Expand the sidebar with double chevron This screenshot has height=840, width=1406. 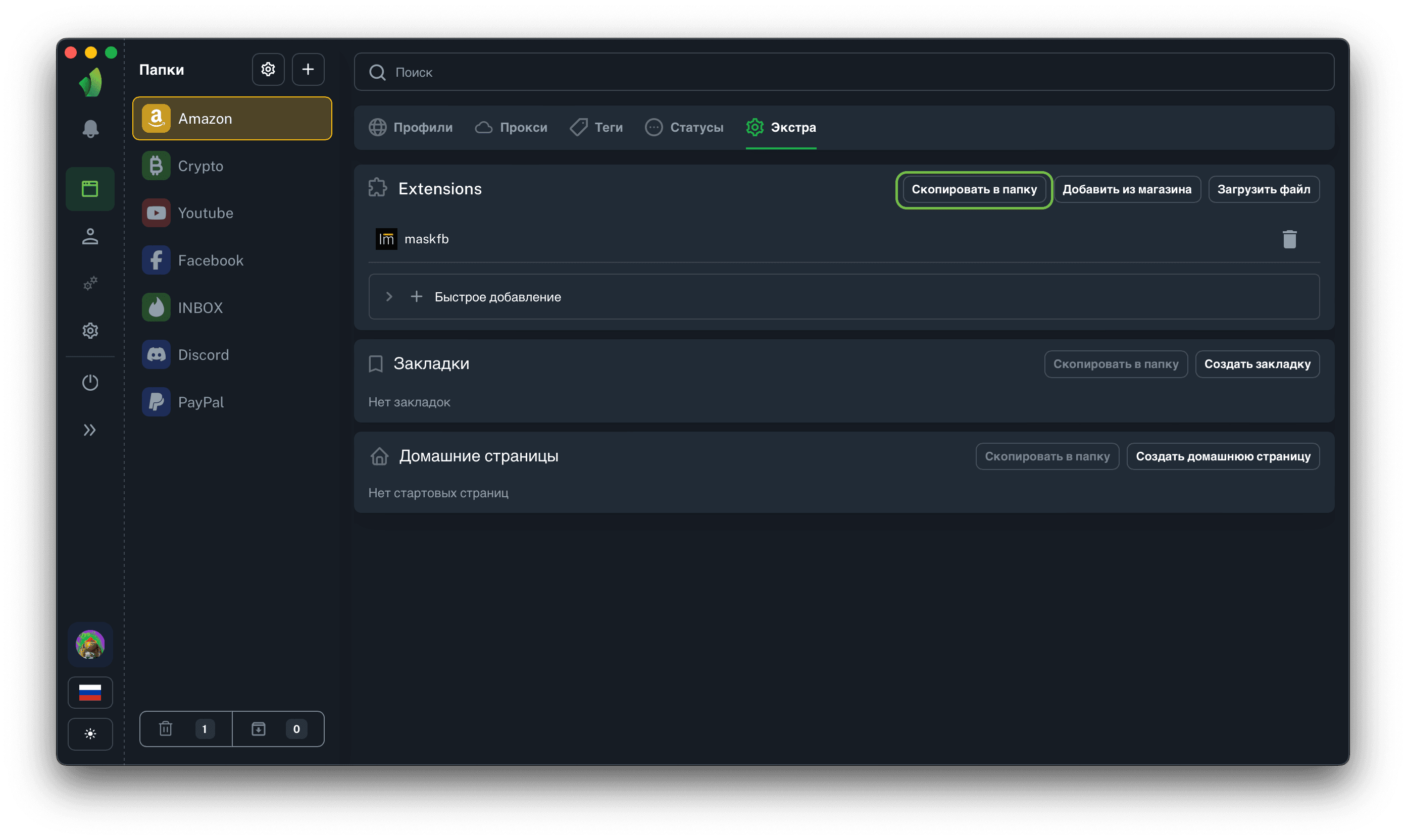tap(90, 430)
